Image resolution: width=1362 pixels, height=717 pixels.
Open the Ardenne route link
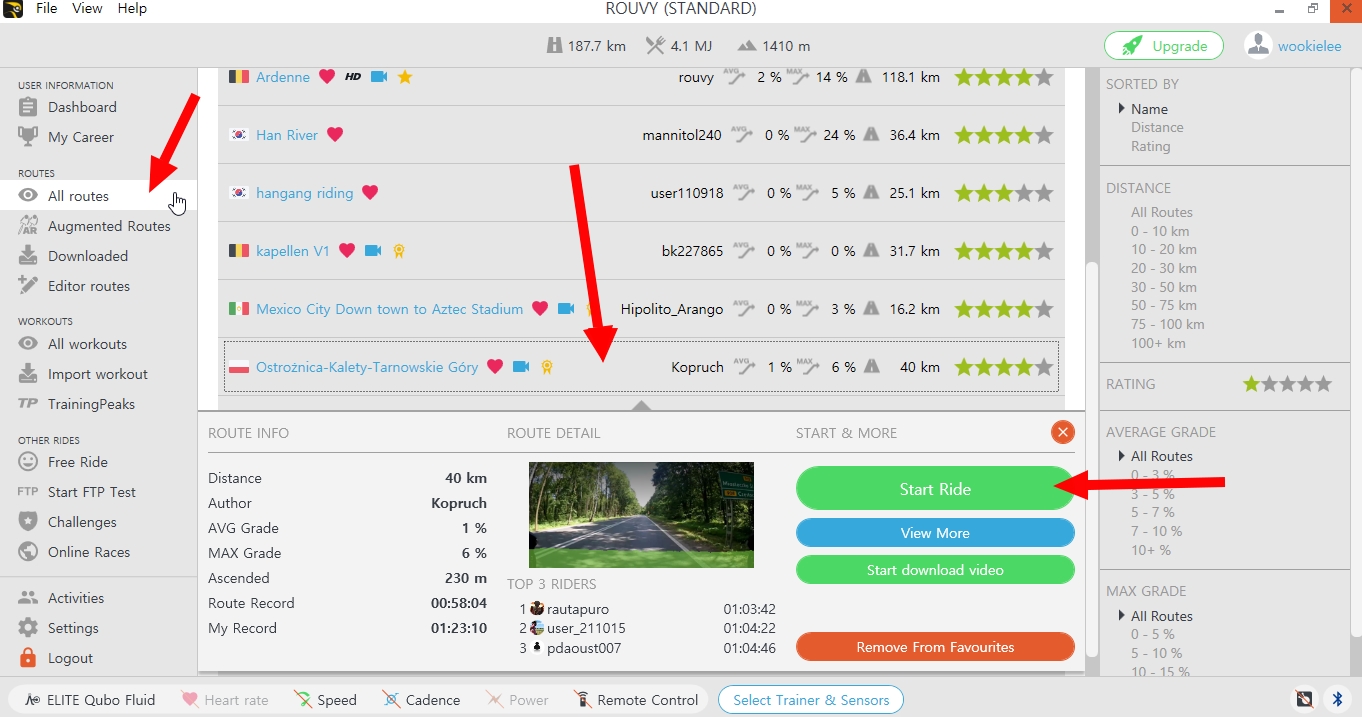283,77
